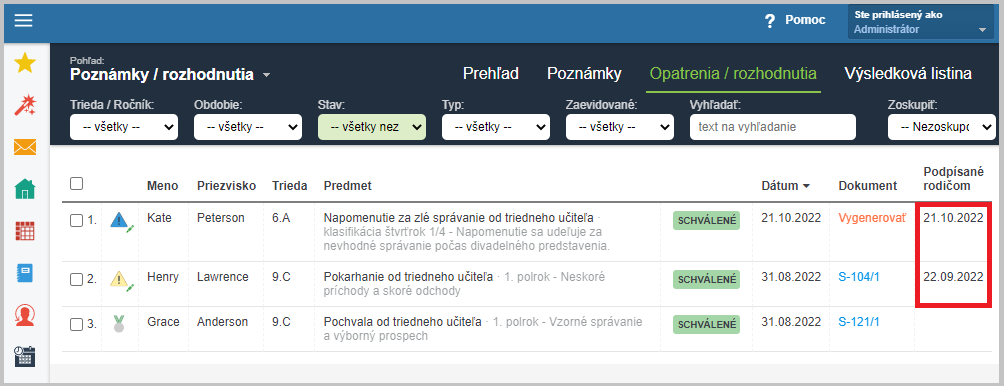Open the magic wand wizard icon
1004x386 pixels.
click(x=25, y=105)
